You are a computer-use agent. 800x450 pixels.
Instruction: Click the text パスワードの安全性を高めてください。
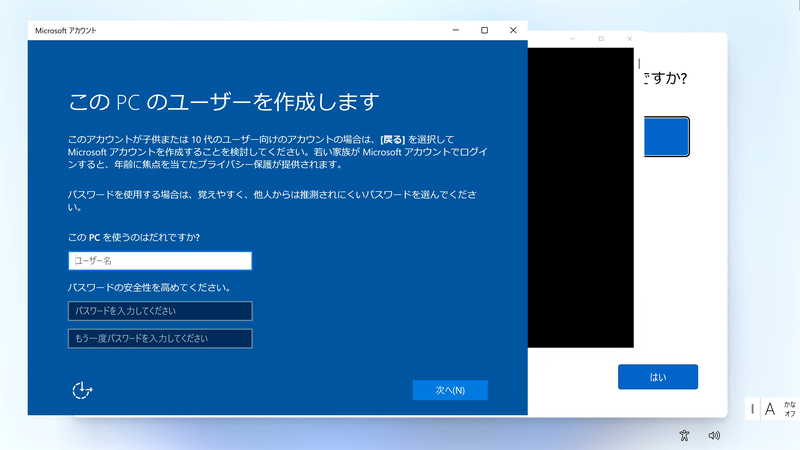point(149,288)
